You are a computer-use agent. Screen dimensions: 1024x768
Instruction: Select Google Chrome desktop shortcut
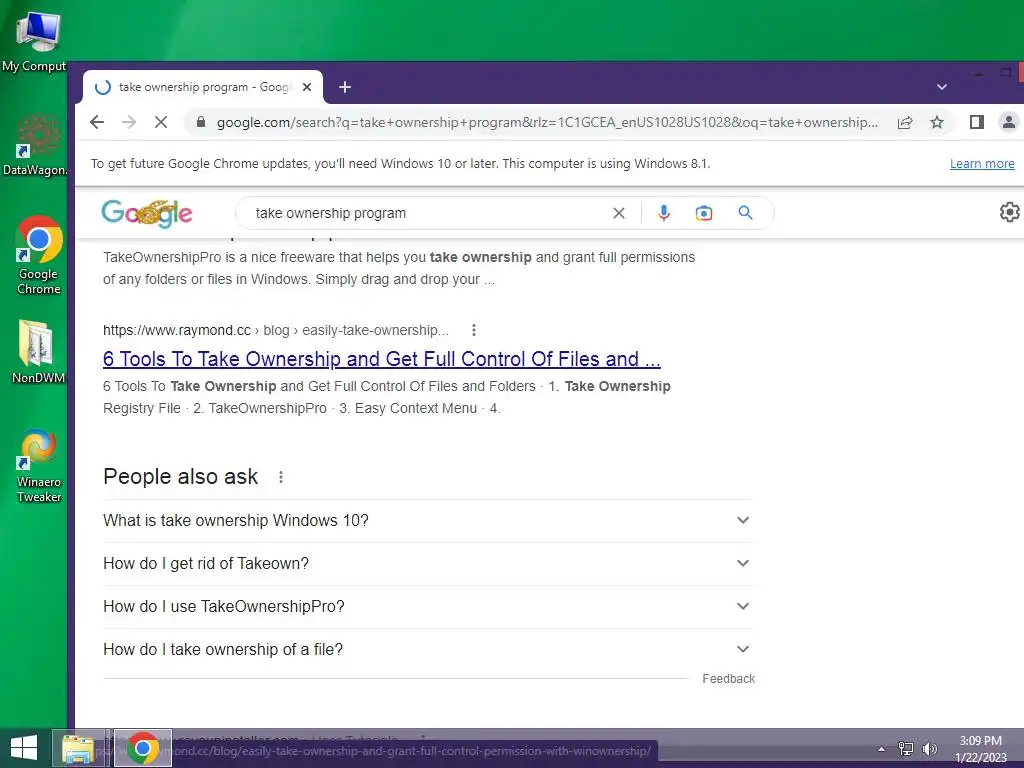pyautogui.click(x=39, y=255)
